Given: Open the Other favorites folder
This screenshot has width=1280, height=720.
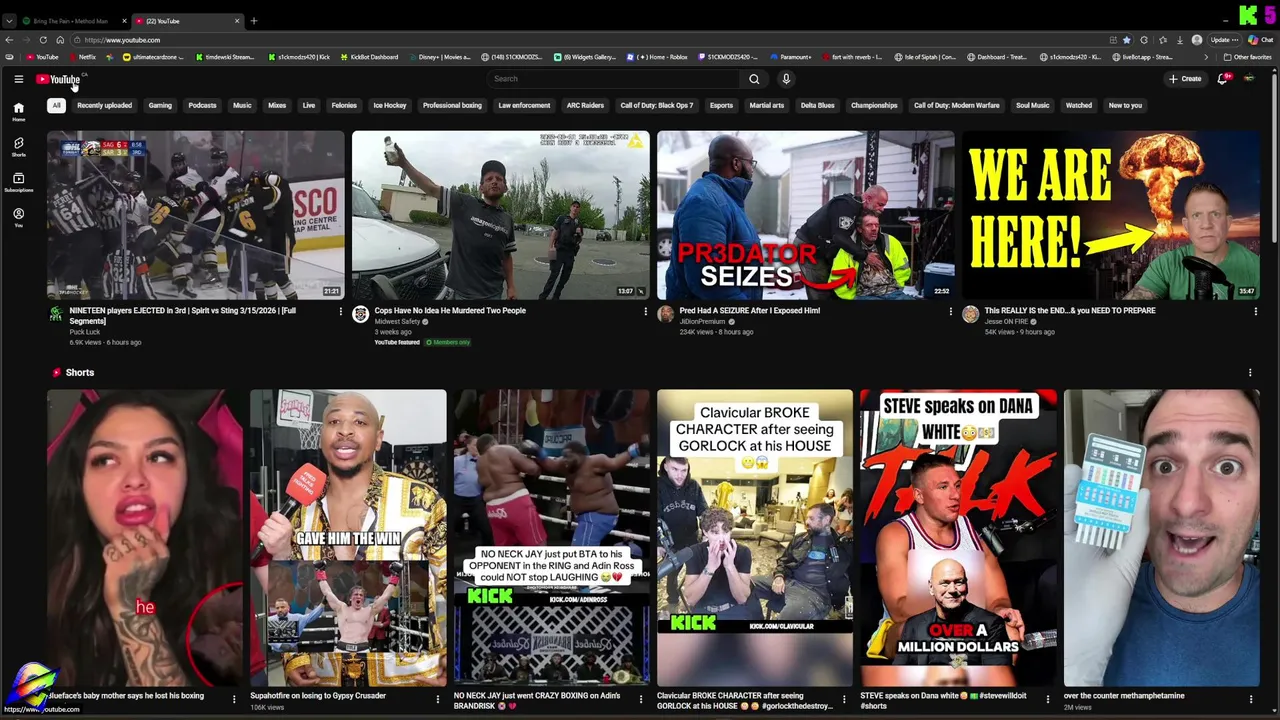Looking at the screenshot, I should point(1248,57).
